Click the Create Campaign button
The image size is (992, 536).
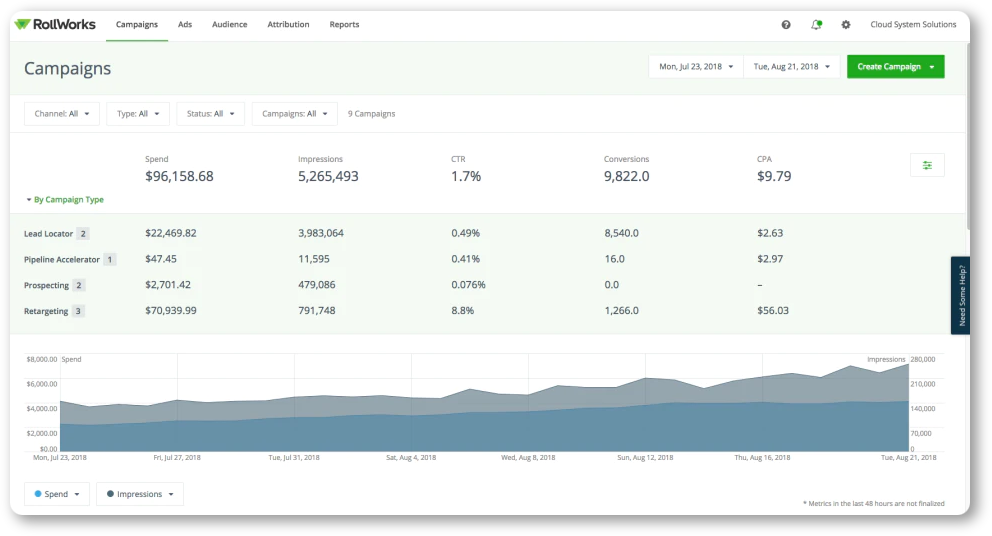[x=895, y=66]
